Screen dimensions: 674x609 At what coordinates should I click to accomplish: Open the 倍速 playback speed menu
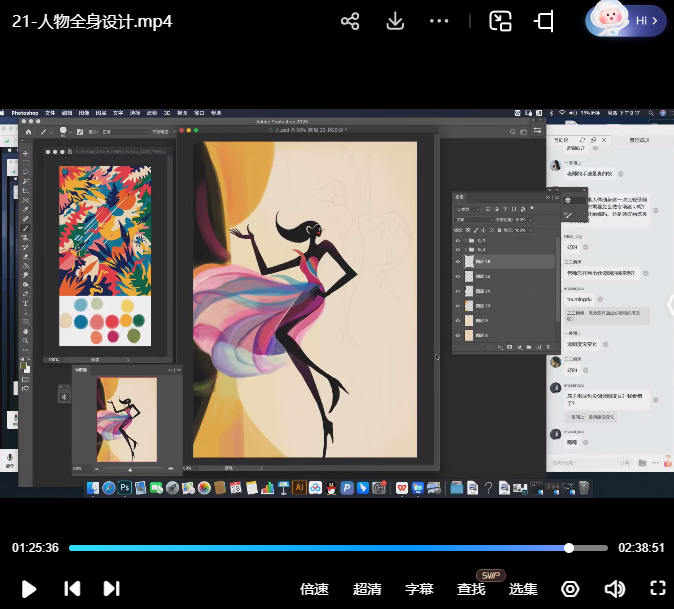(x=314, y=589)
